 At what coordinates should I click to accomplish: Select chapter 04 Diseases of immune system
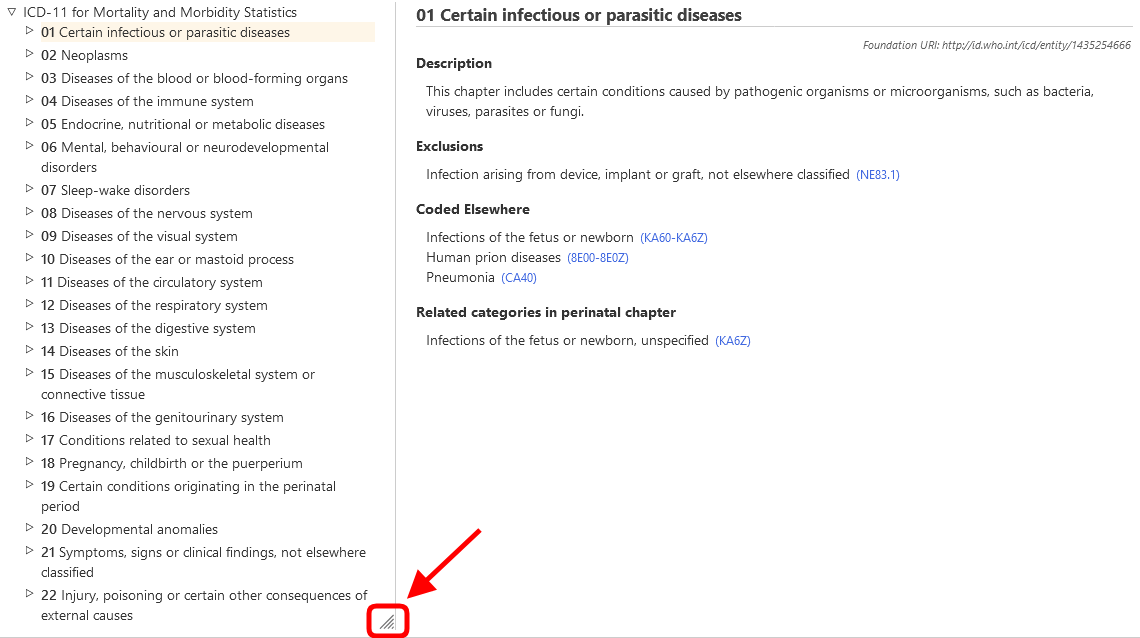146,101
